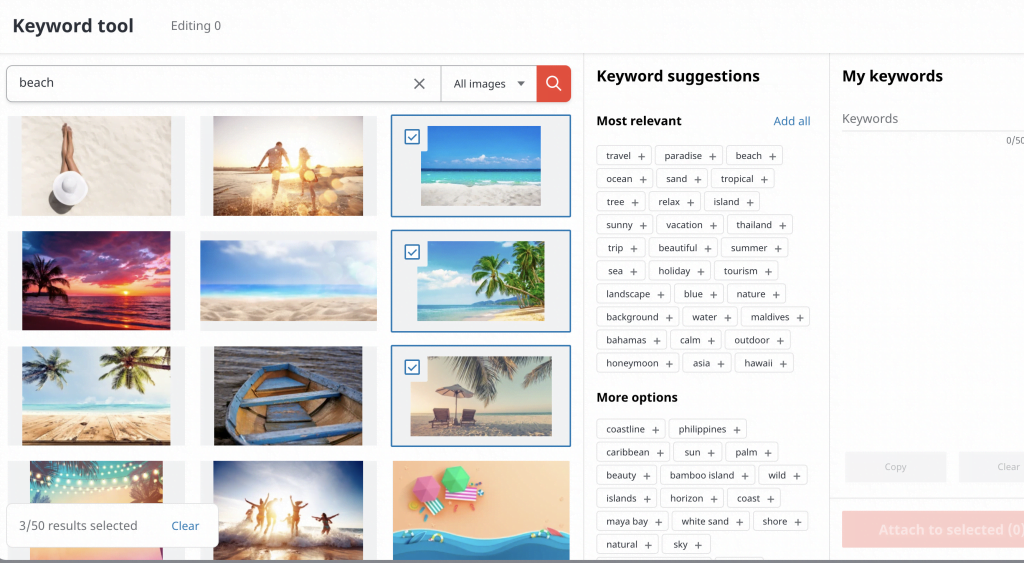Clear the search field with X icon
This screenshot has width=1024, height=563.
point(420,84)
